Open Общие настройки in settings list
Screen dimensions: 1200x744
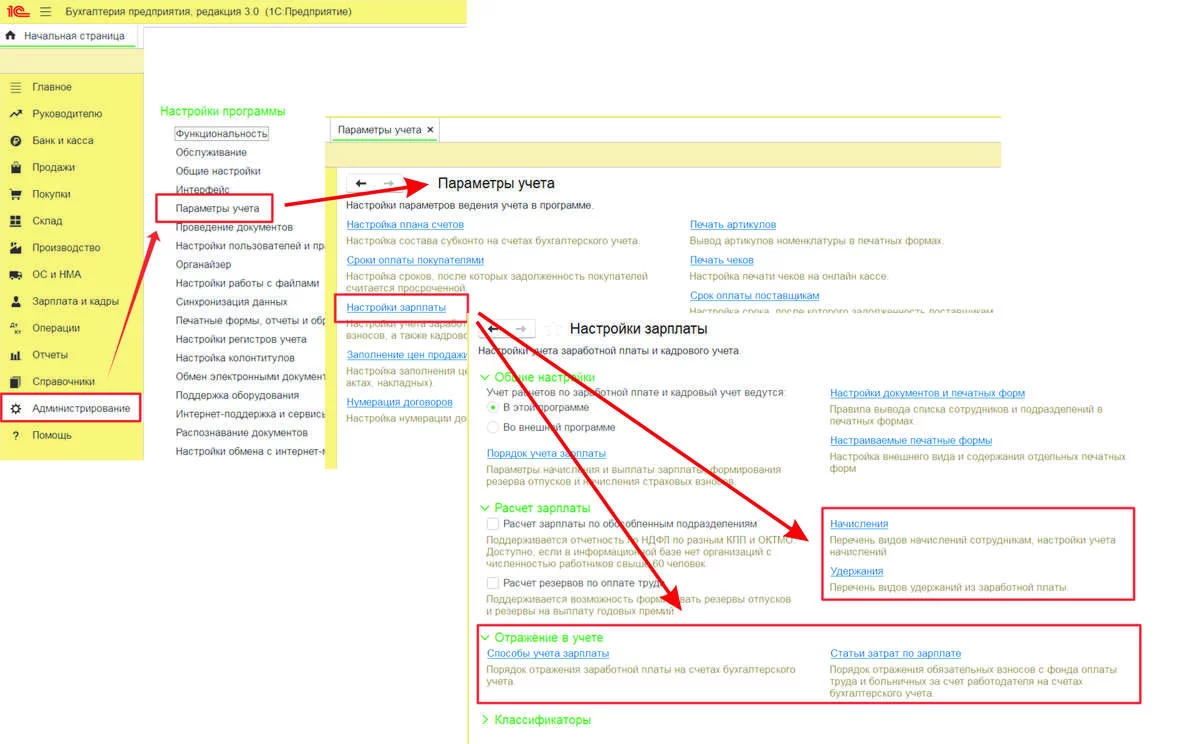tap(218, 171)
